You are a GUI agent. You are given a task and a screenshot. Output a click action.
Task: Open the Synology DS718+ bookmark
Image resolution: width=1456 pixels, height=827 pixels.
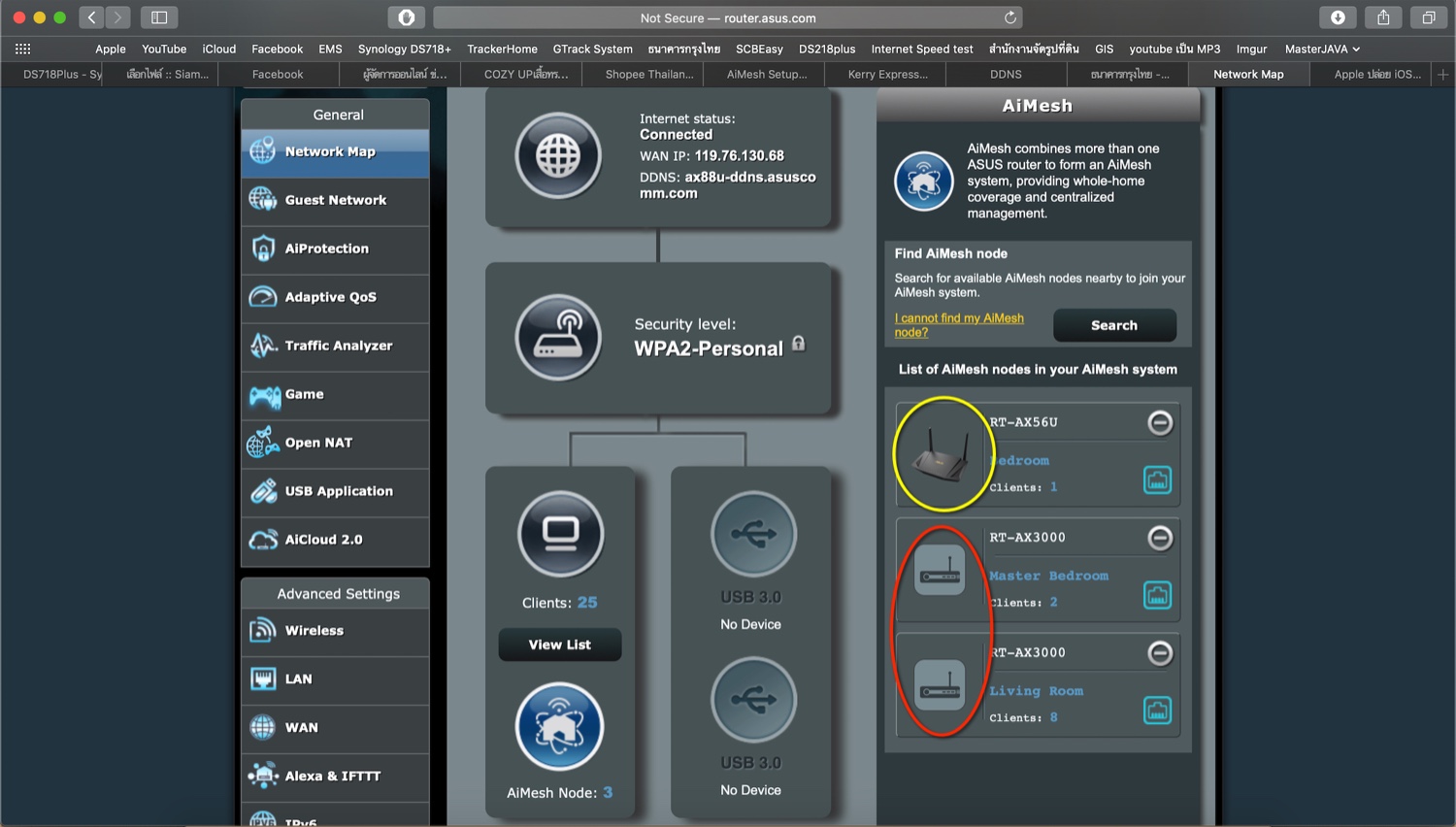405,49
